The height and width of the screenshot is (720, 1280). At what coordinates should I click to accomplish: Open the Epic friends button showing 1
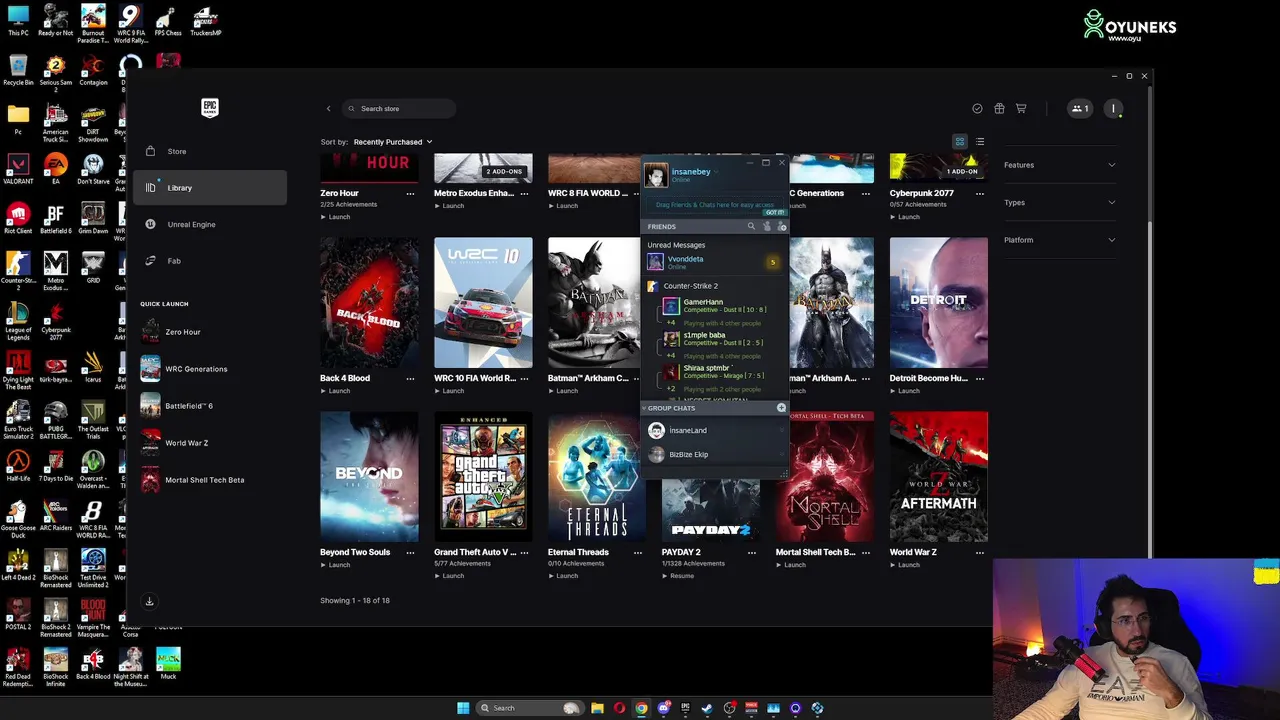1080,108
